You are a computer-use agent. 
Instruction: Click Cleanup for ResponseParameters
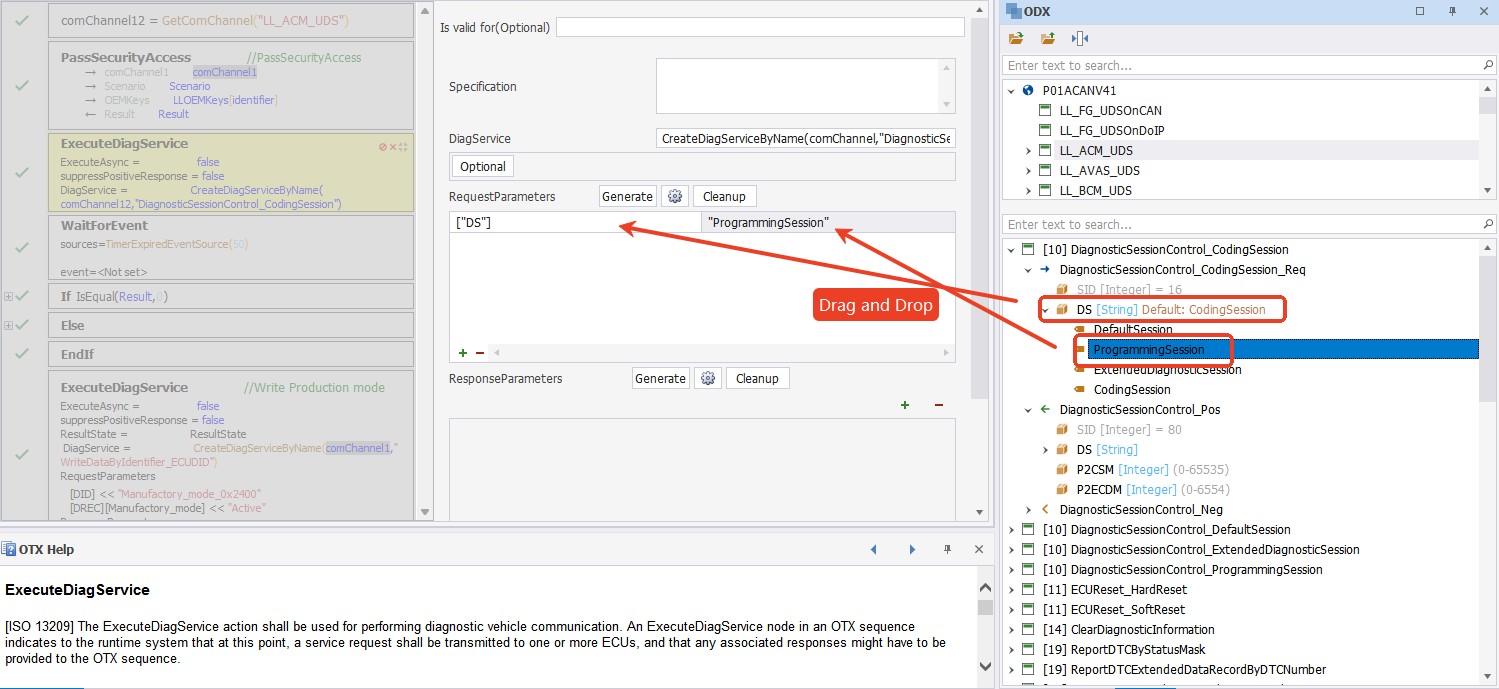(757, 378)
